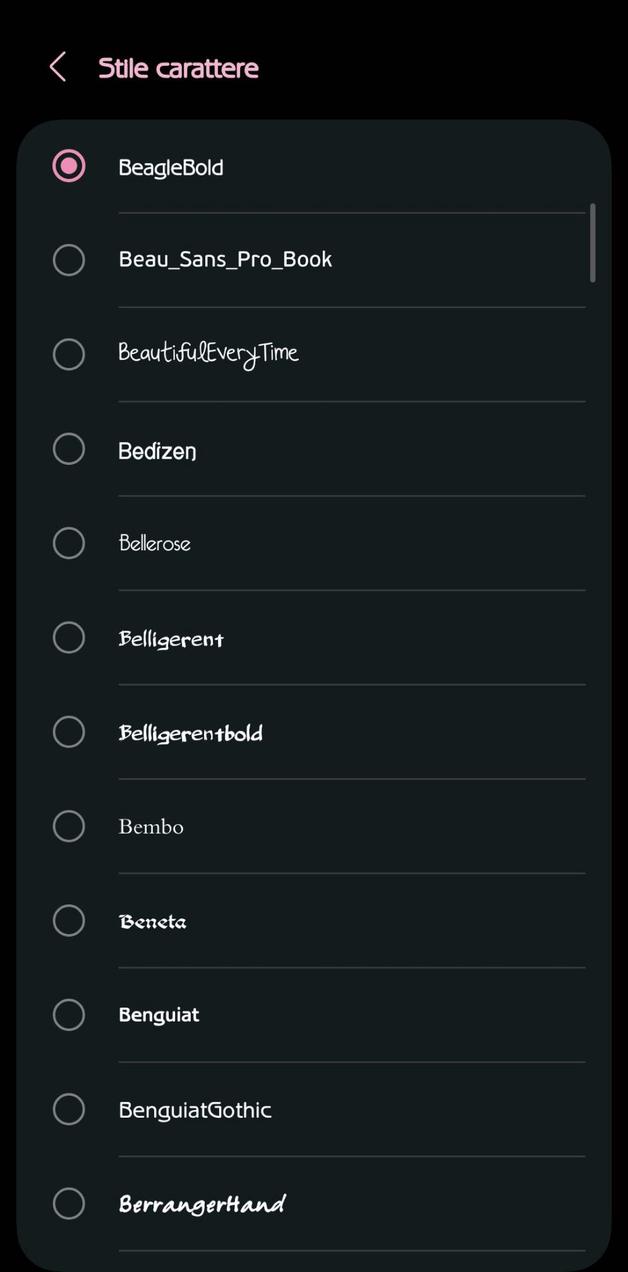
Task: Select the Belligerent font option
Action: click(x=68, y=637)
